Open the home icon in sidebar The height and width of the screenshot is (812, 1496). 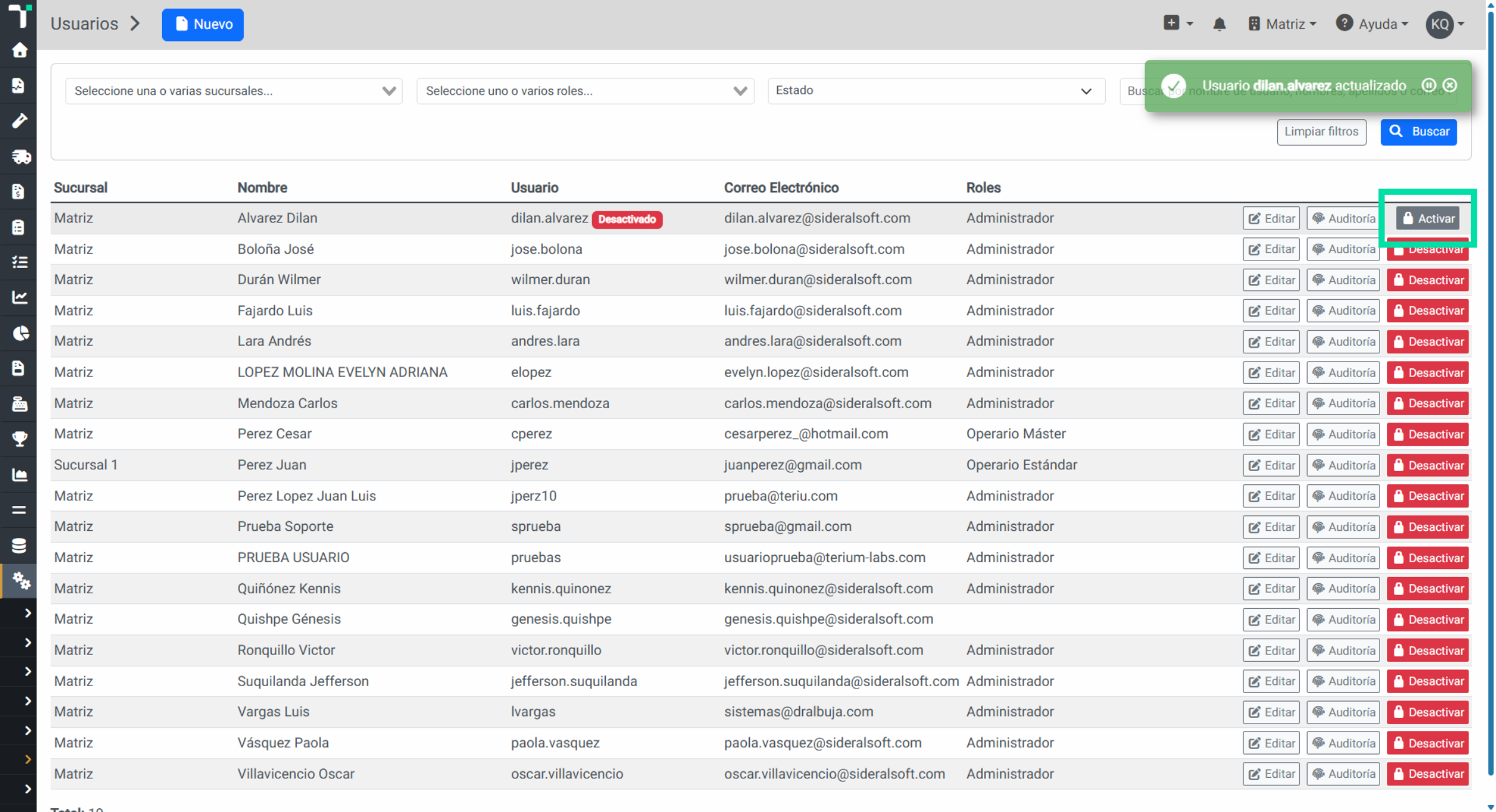pos(19,50)
